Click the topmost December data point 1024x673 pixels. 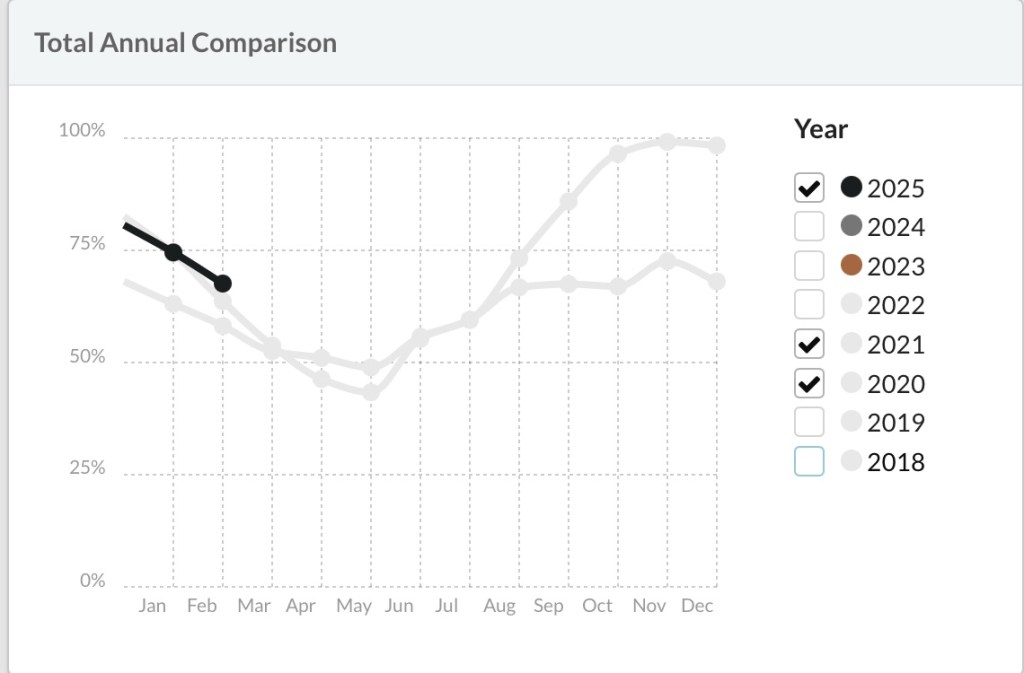pos(716,146)
